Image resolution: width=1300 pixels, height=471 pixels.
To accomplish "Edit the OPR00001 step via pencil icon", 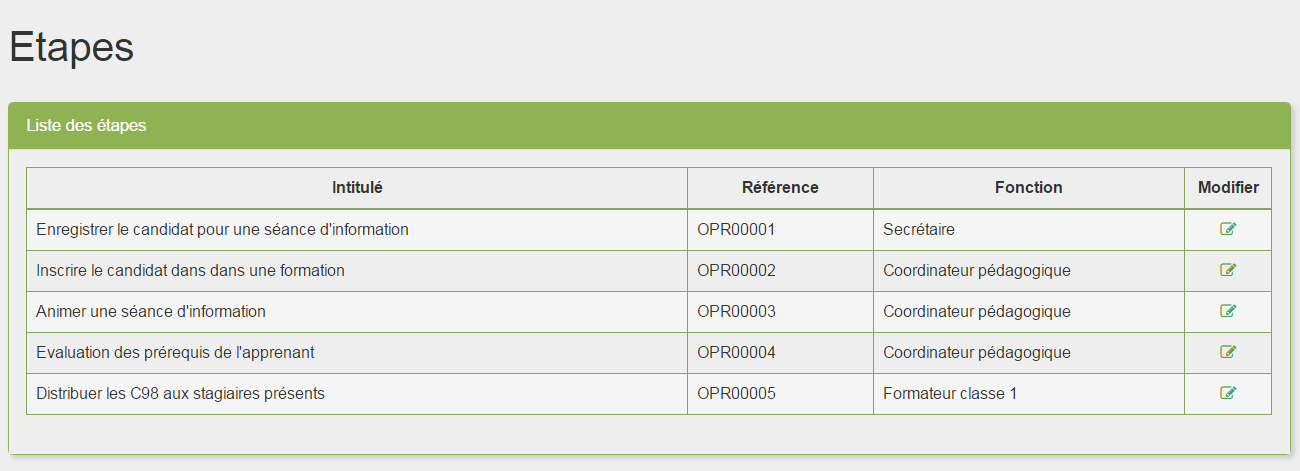I will point(1228,229).
